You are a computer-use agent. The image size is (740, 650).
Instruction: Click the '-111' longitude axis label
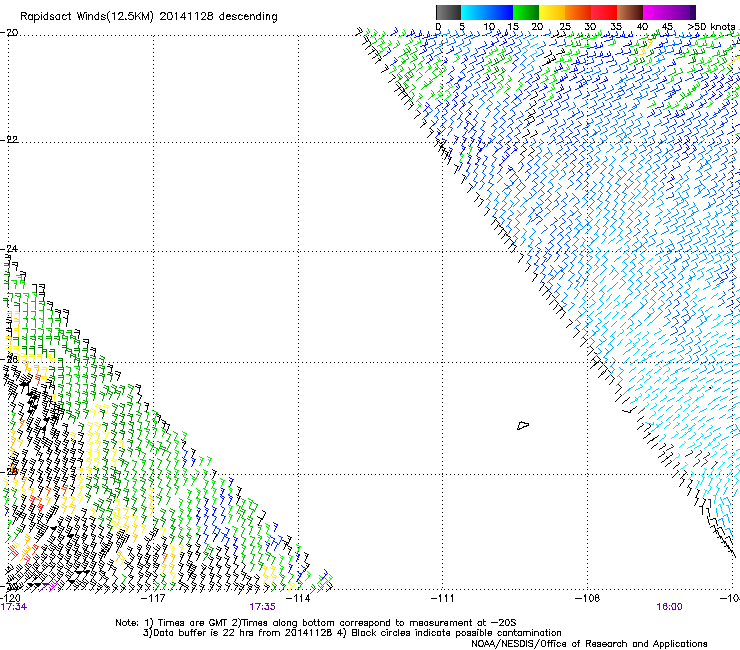tap(442, 598)
